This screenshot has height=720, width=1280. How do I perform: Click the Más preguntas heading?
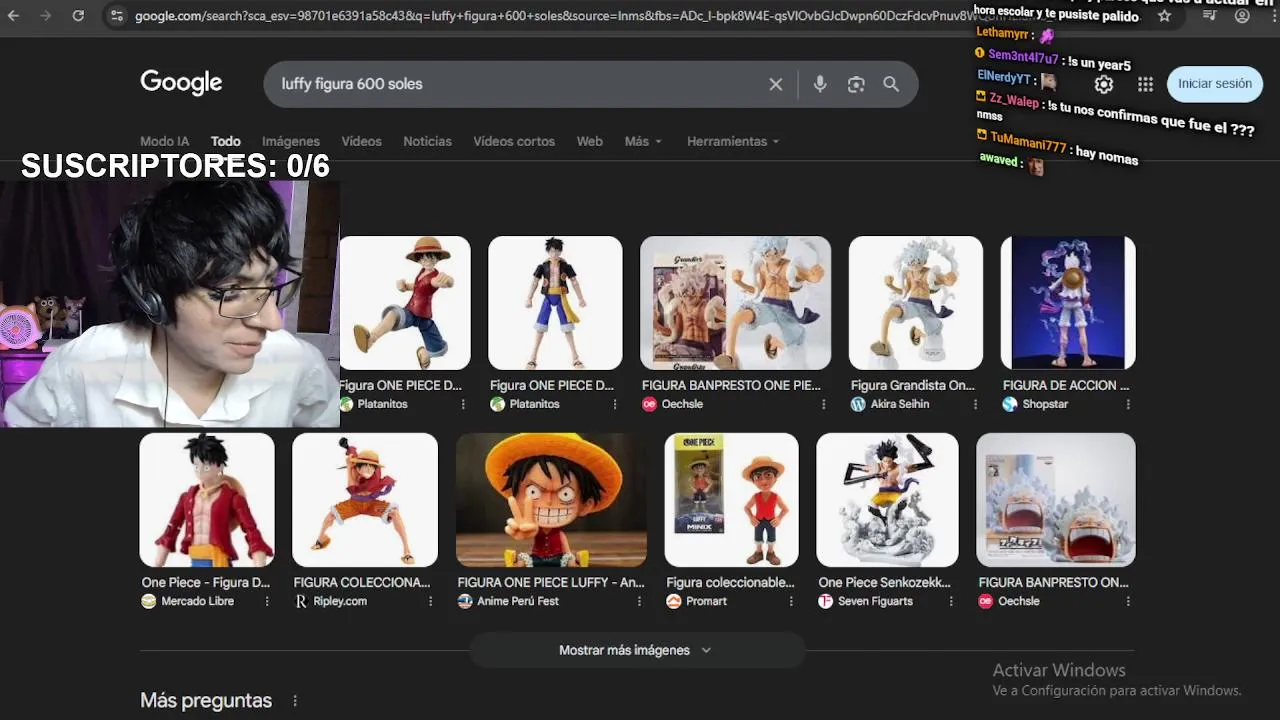(x=206, y=701)
